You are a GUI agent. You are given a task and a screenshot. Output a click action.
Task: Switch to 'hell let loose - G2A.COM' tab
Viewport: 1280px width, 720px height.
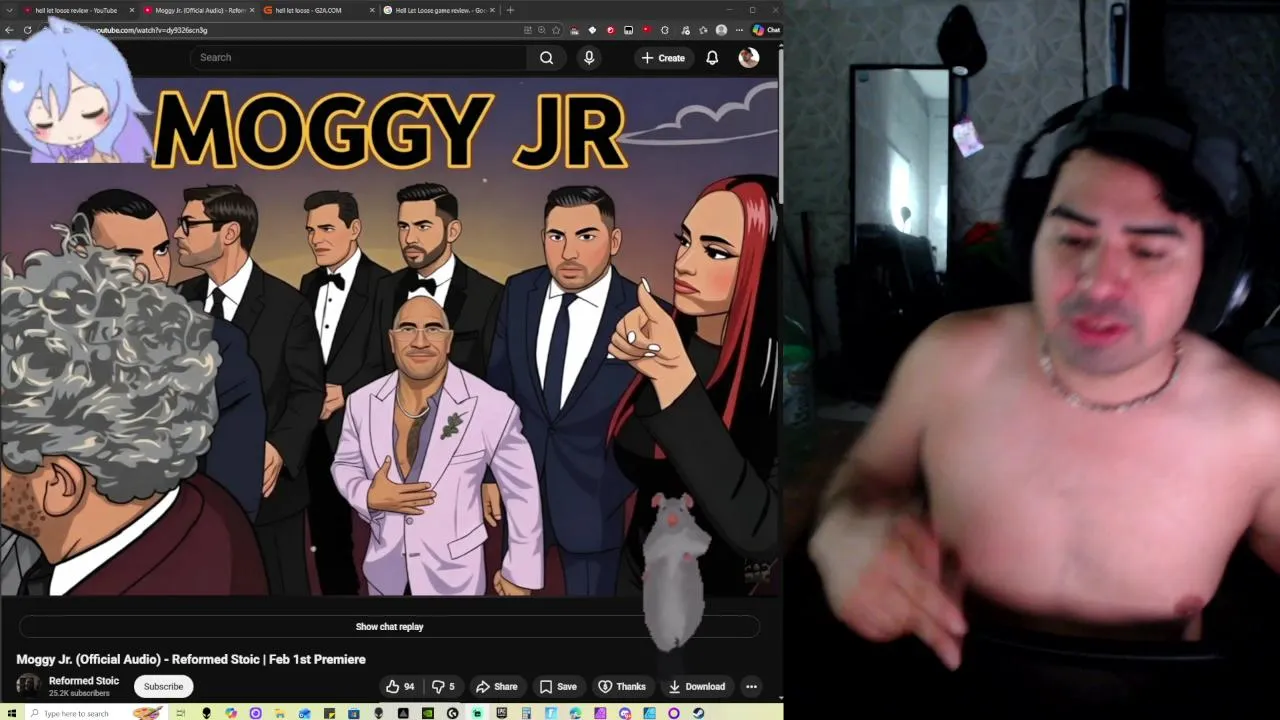(318, 10)
